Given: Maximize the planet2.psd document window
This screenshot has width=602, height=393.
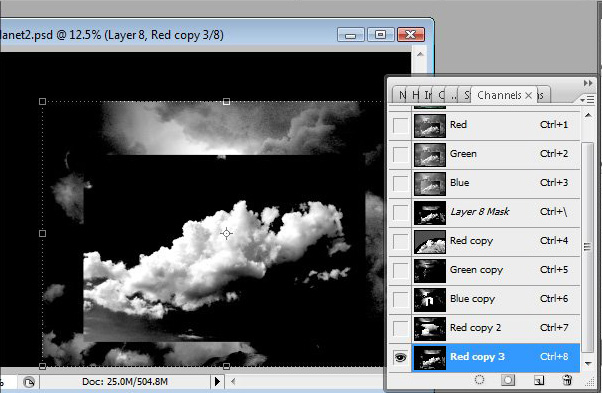Looking at the screenshot, I should pyautogui.click(x=380, y=35).
